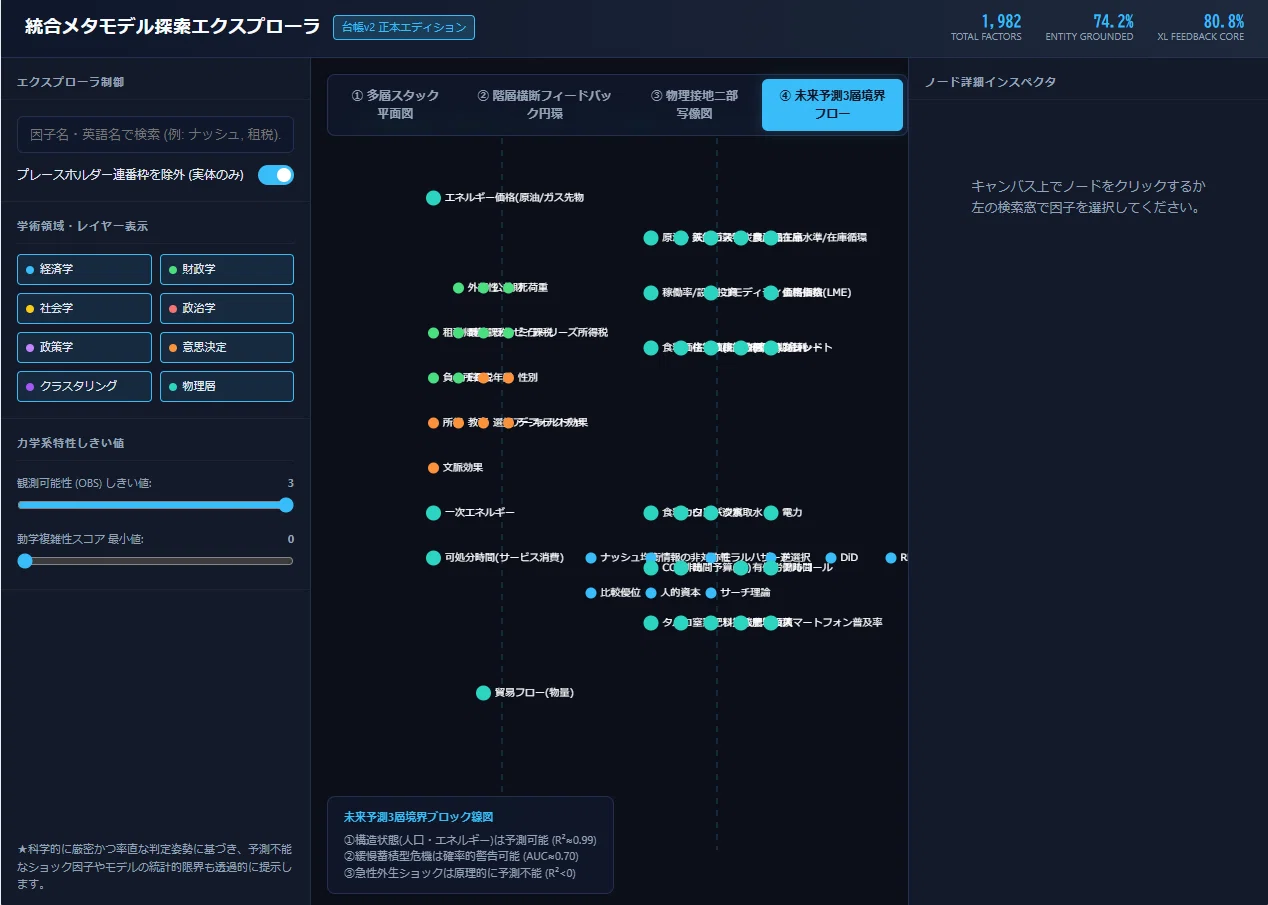The height and width of the screenshot is (905, 1268).
Task: Select the orange 性別 node
Action: coord(508,378)
